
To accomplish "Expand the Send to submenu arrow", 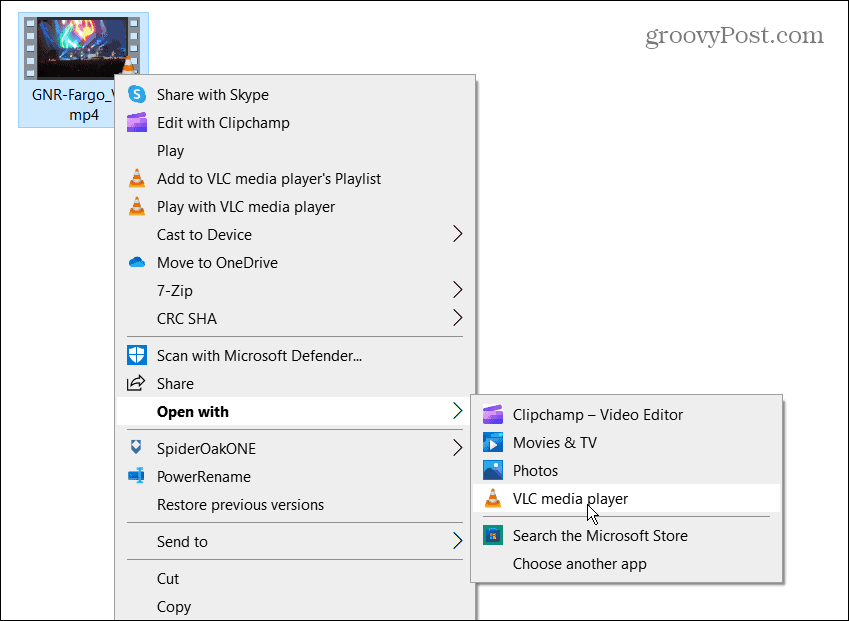I will click(x=458, y=541).
